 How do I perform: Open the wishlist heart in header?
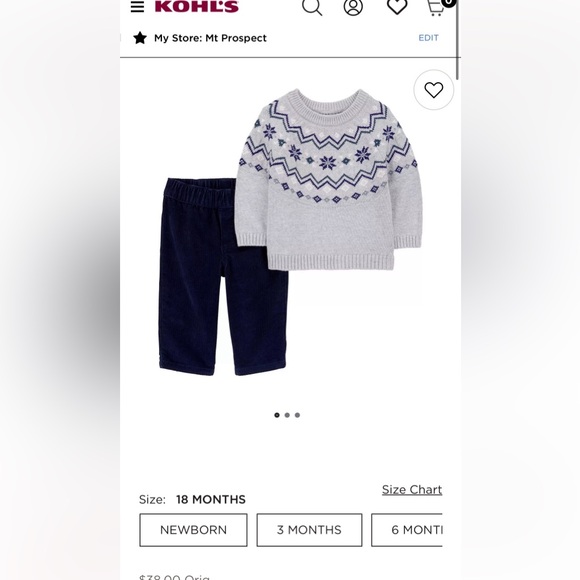tap(397, 6)
